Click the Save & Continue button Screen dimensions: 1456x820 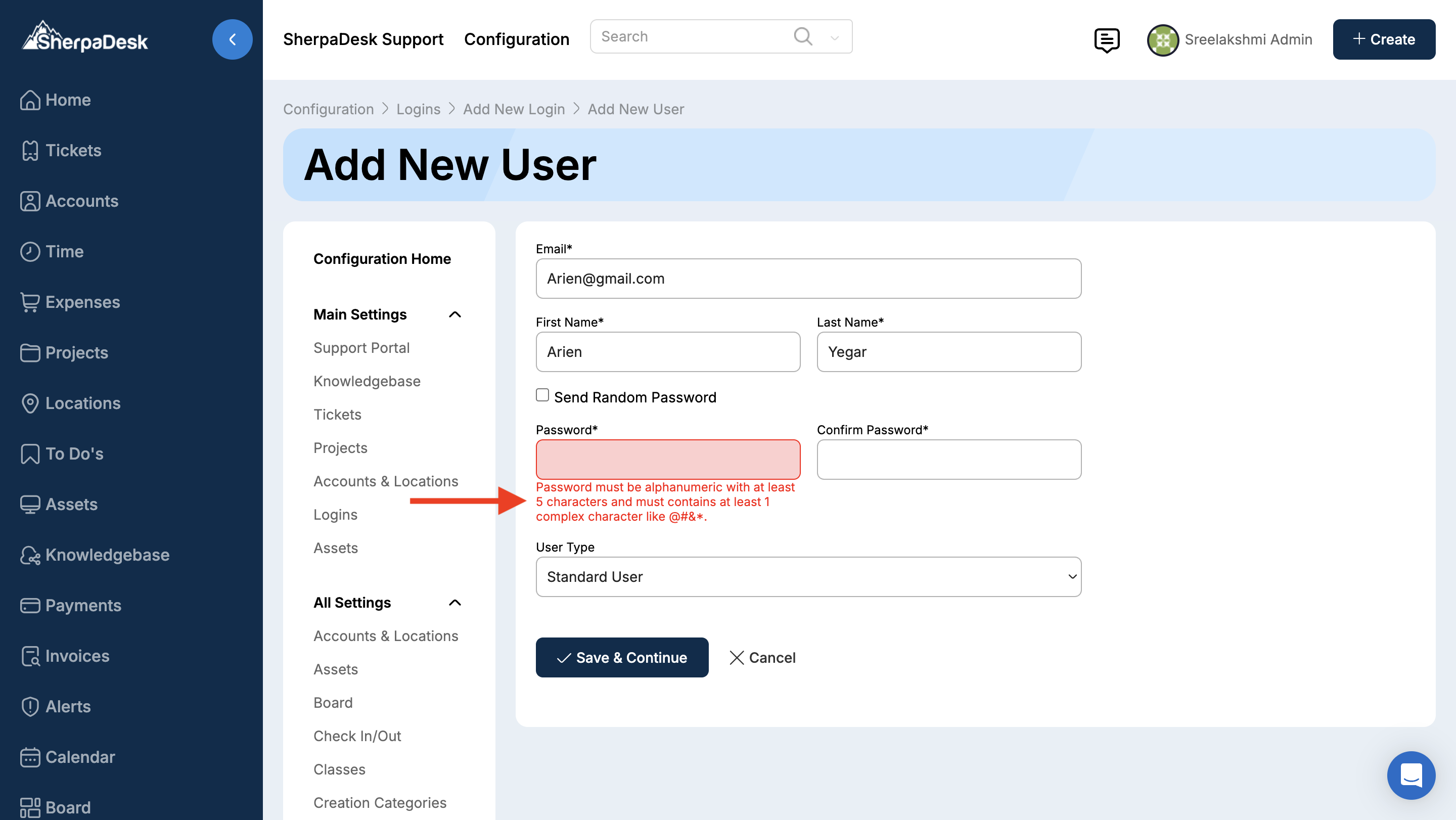(622, 657)
